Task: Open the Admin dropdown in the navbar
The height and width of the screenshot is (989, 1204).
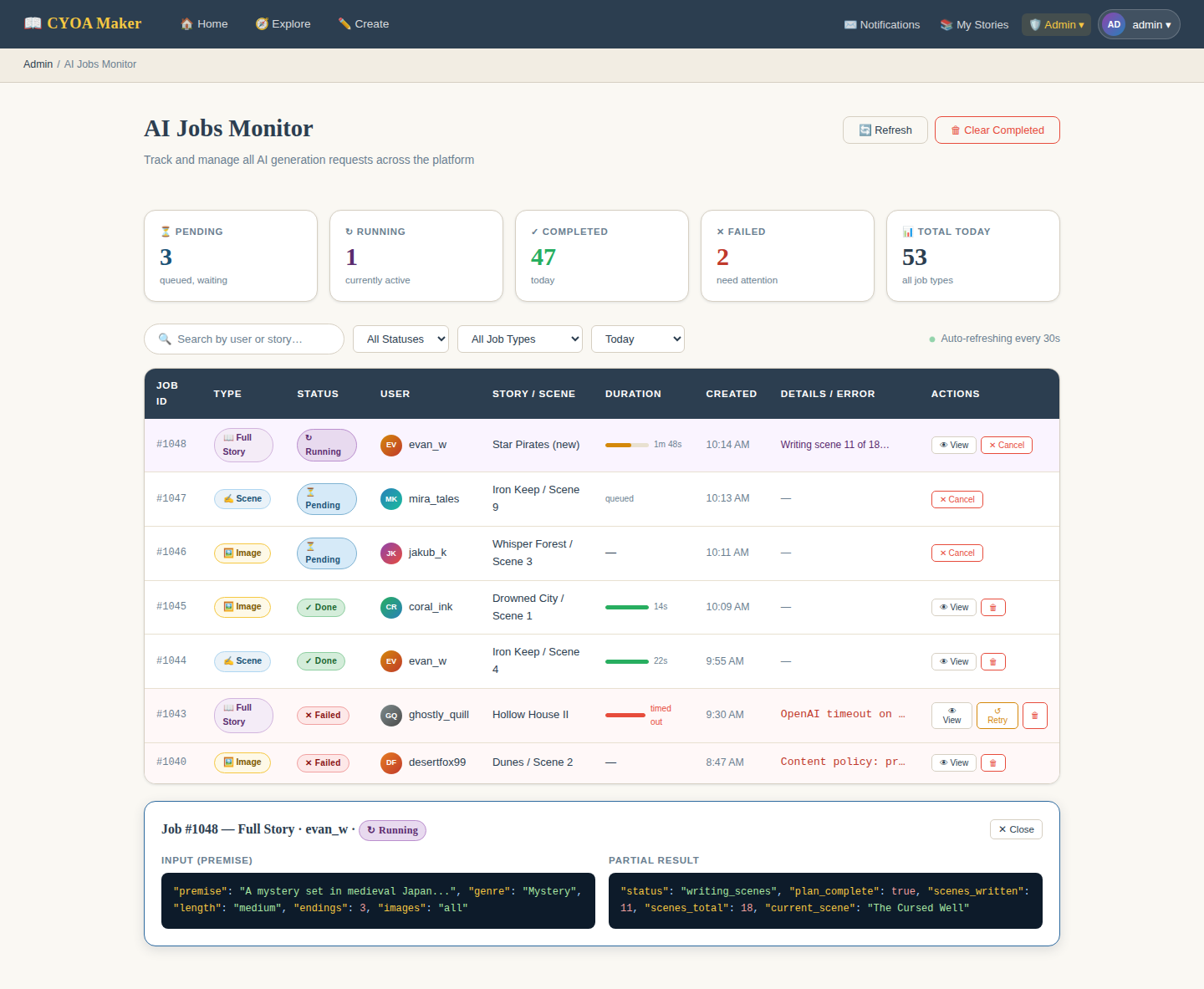Action: tap(1055, 24)
